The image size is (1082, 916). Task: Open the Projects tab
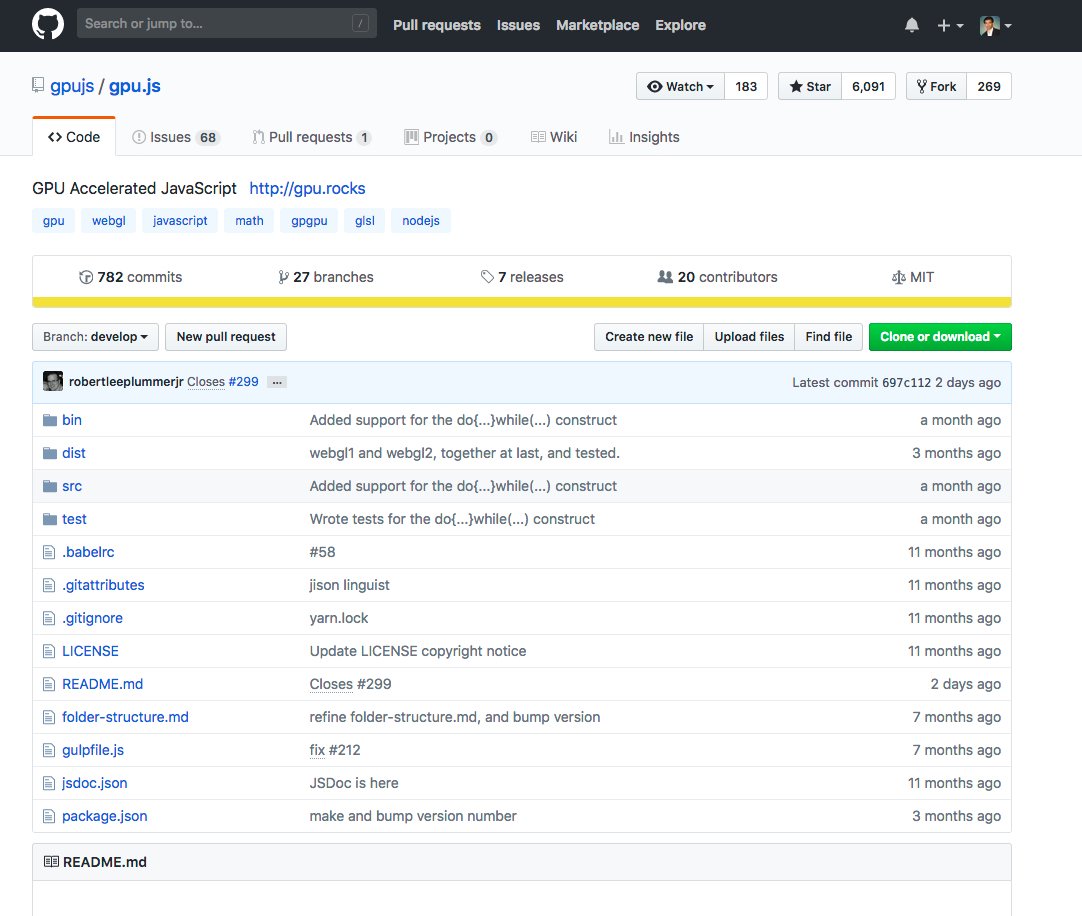pos(450,137)
